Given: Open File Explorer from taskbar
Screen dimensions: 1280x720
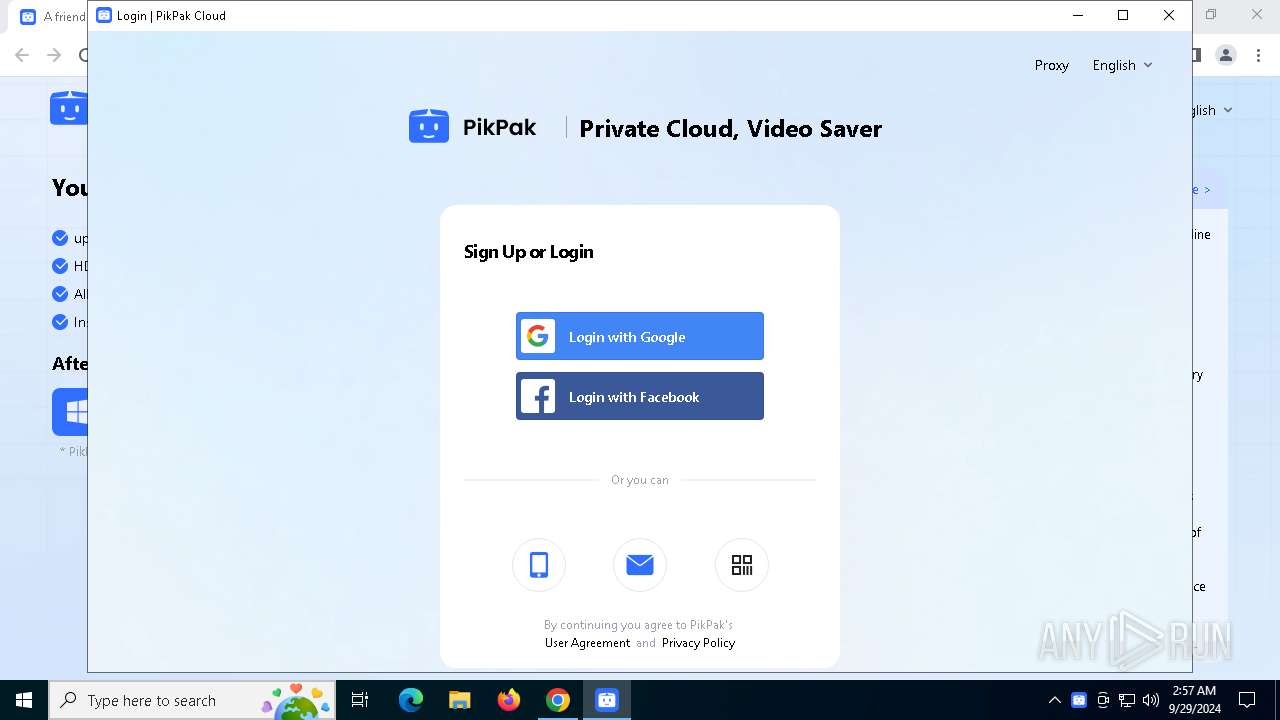Looking at the screenshot, I should (x=460, y=700).
